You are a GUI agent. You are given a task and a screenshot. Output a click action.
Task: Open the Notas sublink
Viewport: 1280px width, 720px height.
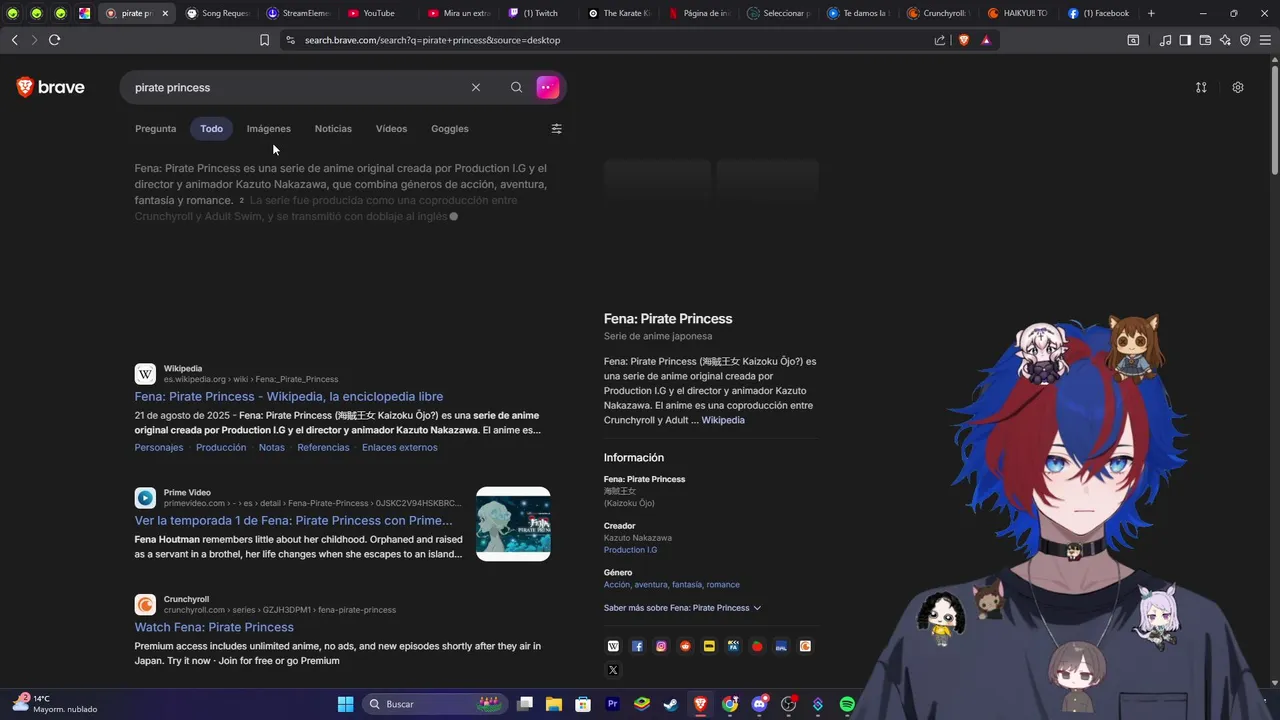tap(272, 448)
